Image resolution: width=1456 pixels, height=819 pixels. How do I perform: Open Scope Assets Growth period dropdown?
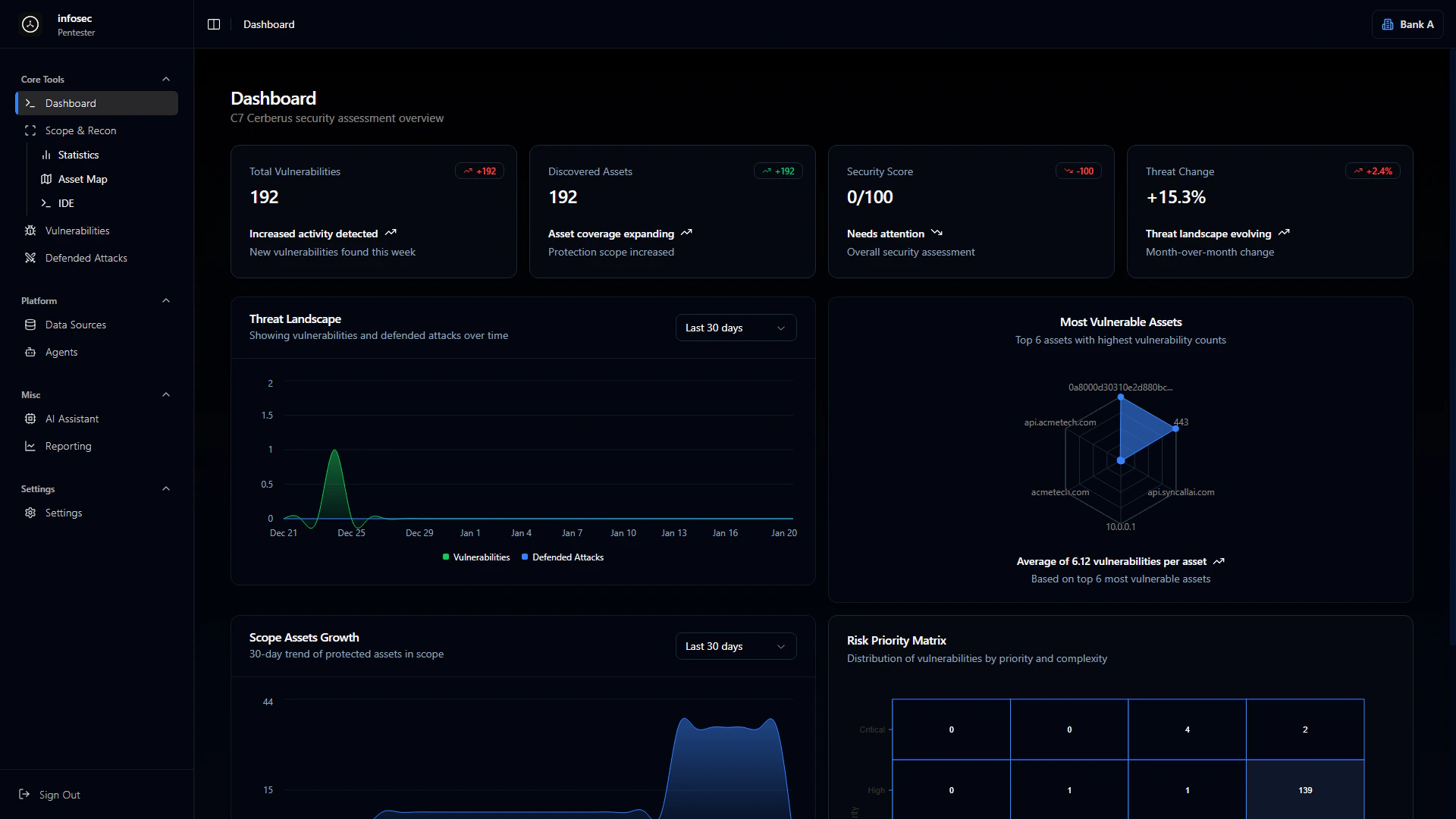(736, 646)
